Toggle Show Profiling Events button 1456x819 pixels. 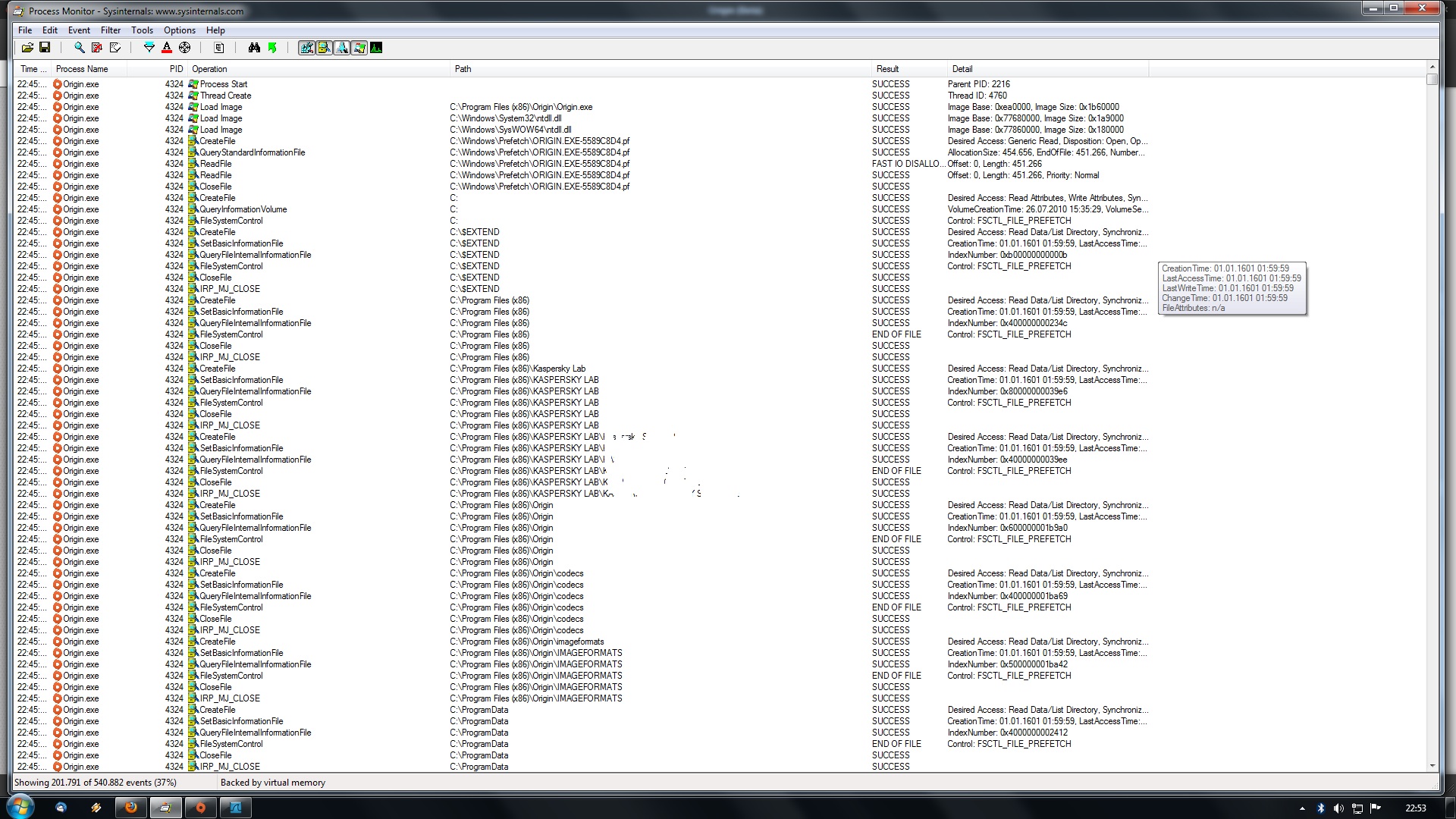[x=376, y=48]
